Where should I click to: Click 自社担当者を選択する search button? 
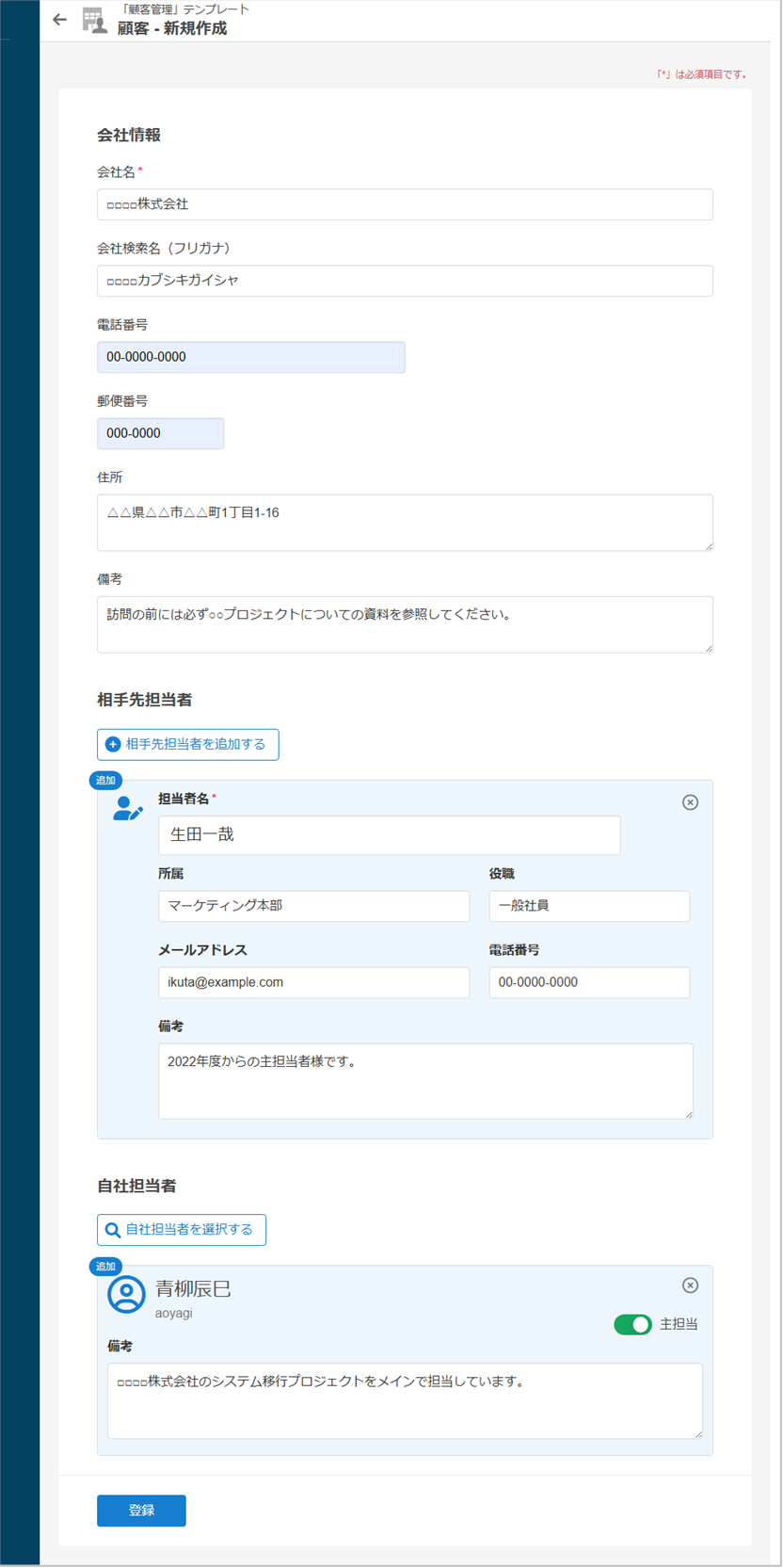click(x=182, y=1230)
